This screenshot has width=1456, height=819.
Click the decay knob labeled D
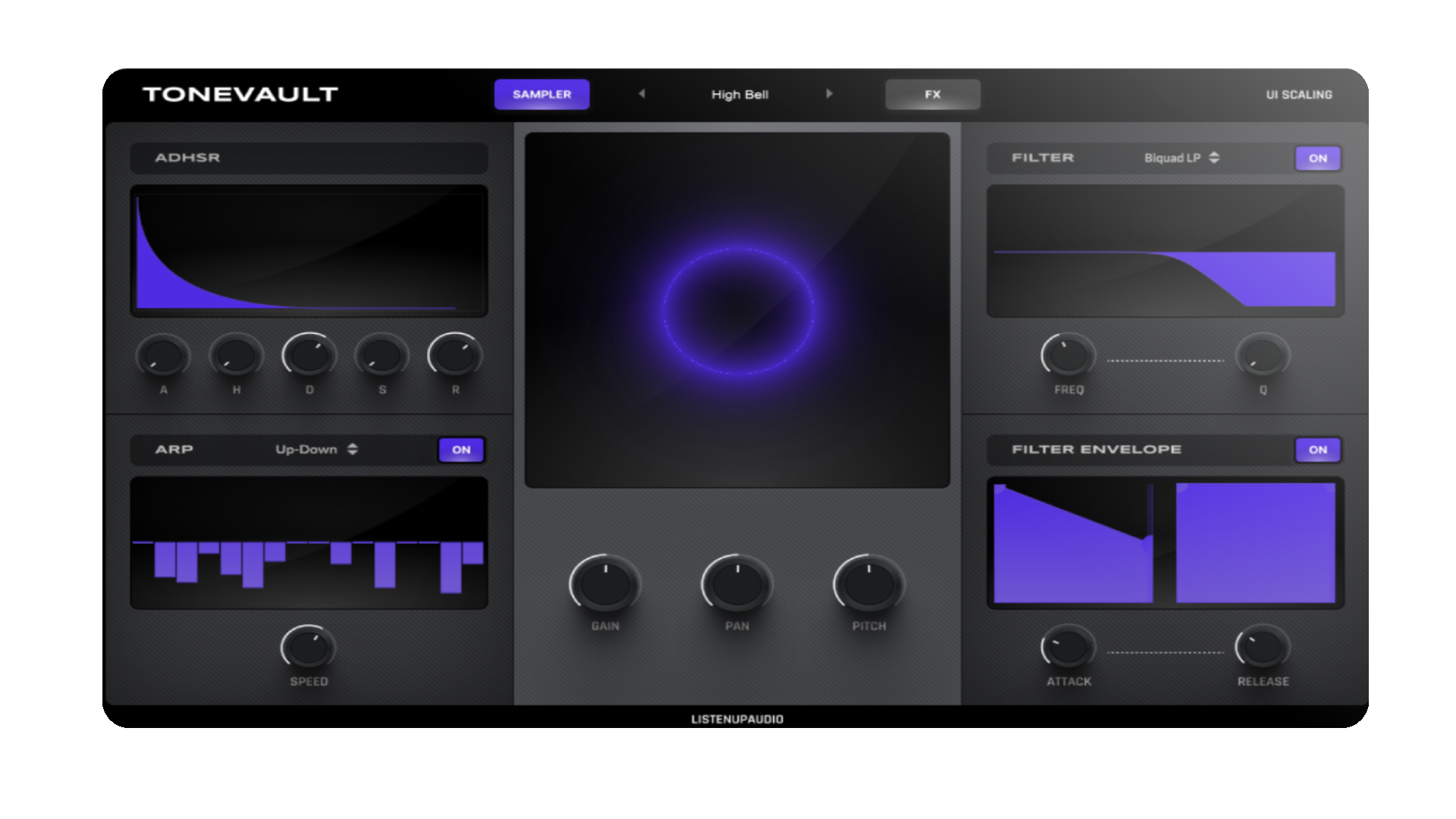click(x=309, y=356)
